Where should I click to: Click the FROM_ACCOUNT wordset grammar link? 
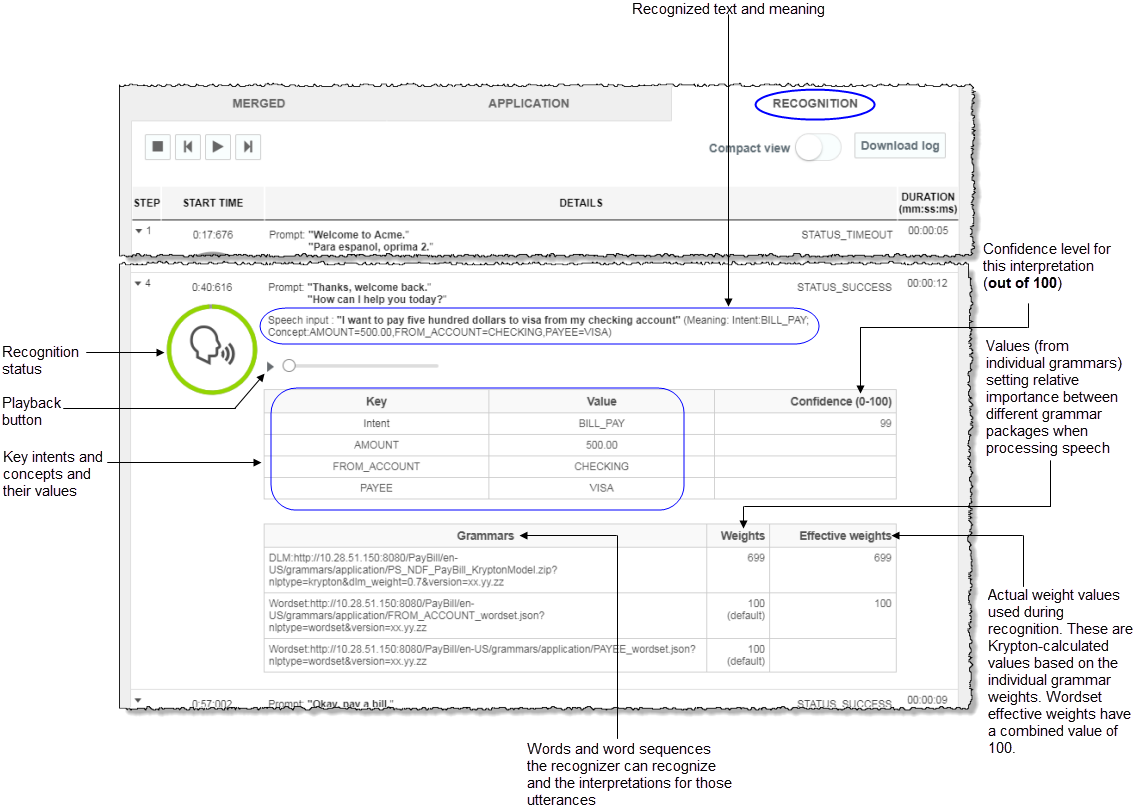[420, 615]
